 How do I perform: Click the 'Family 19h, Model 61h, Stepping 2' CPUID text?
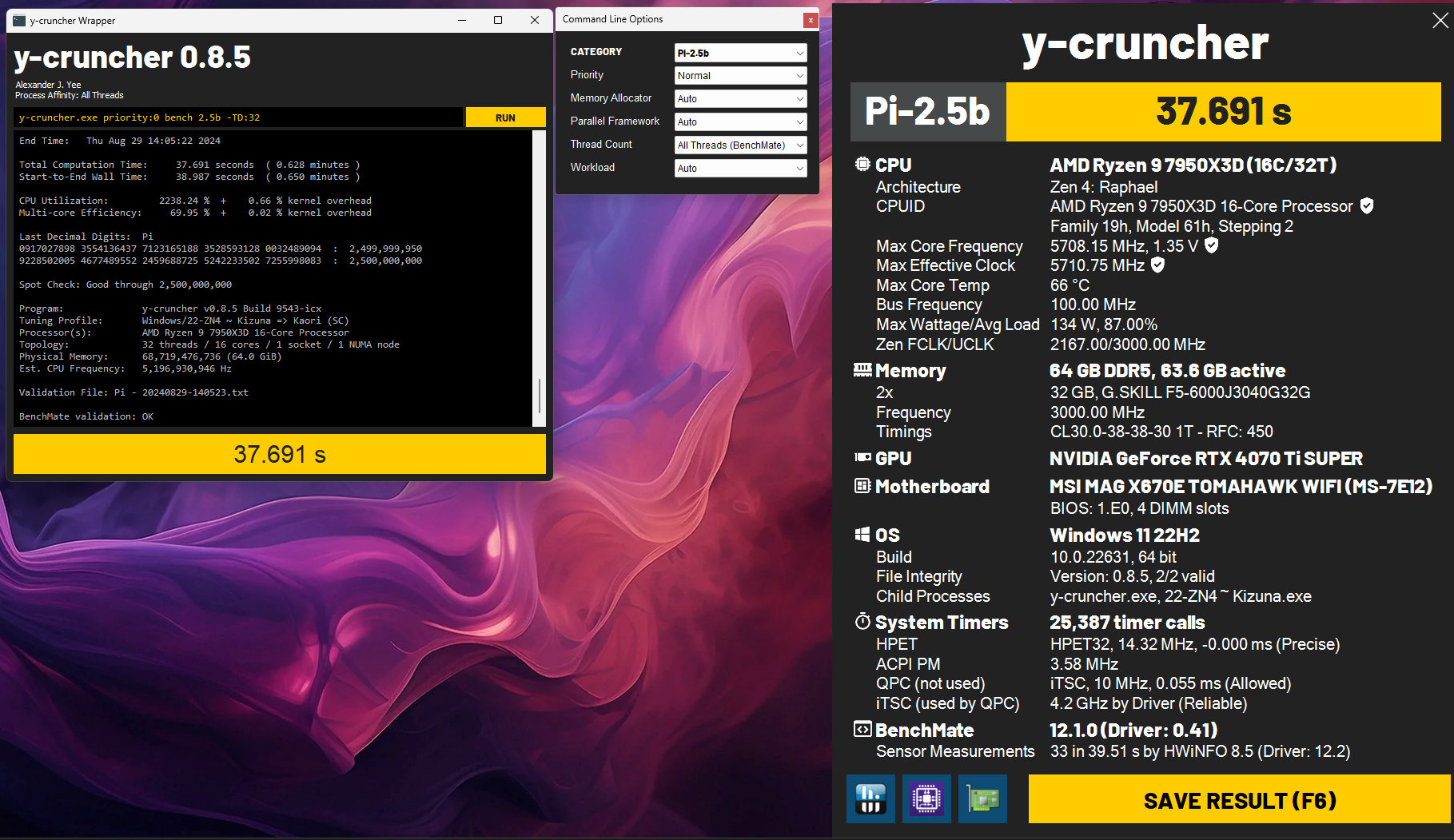click(x=1171, y=226)
